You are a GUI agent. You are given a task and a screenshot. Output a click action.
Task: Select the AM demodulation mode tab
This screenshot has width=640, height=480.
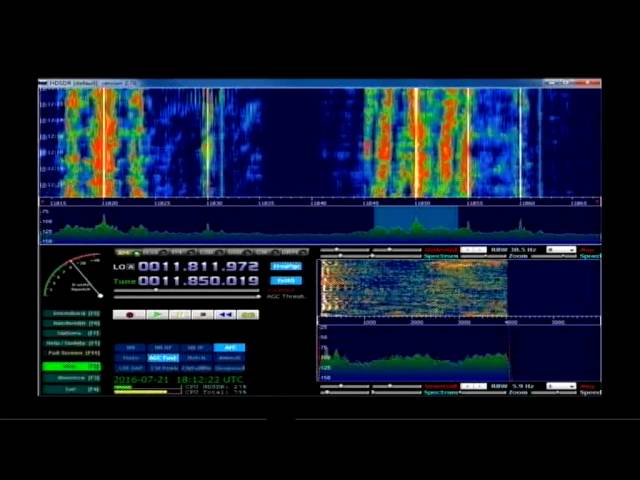[128, 252]
